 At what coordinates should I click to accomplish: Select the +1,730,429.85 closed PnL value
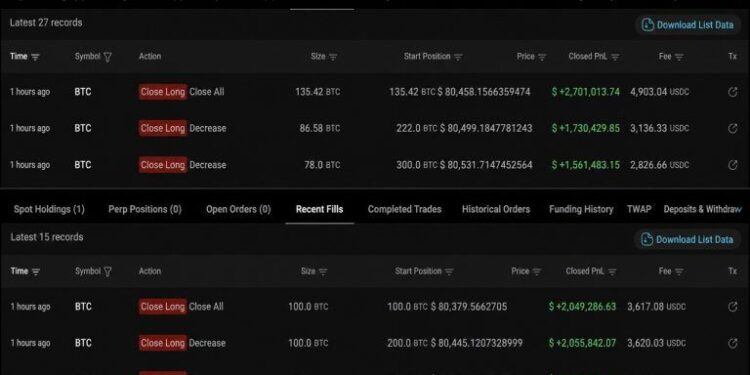(x=585, y=128)
